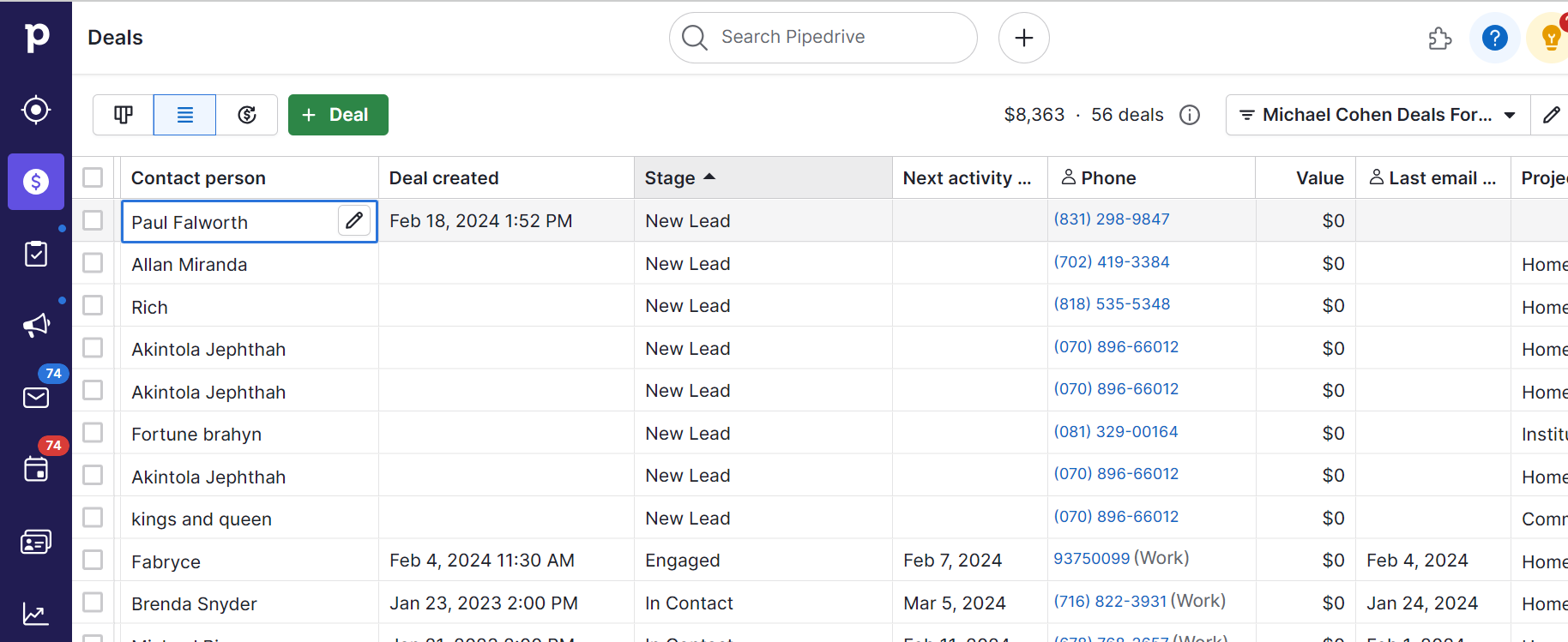Sort by Next activity column header

970,177
